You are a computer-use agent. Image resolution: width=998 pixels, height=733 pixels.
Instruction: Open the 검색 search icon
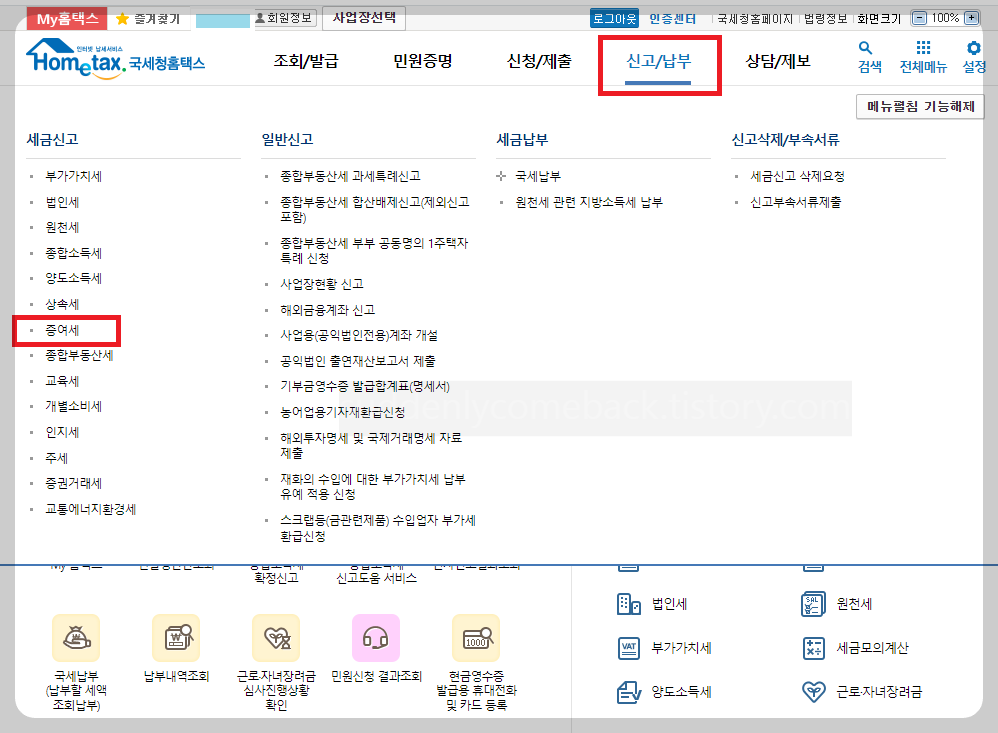click(x=868, y=55)
